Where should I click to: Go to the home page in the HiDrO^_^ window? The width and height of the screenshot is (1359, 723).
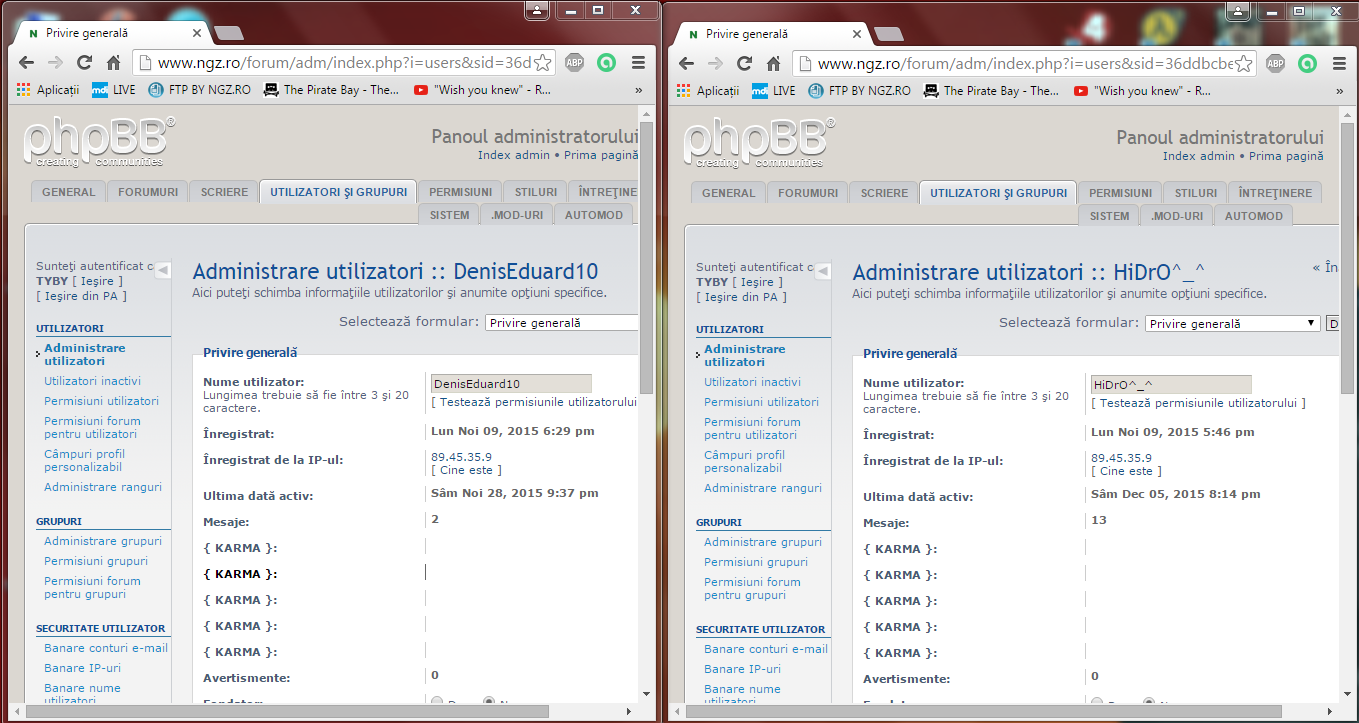tap(774, 63)
